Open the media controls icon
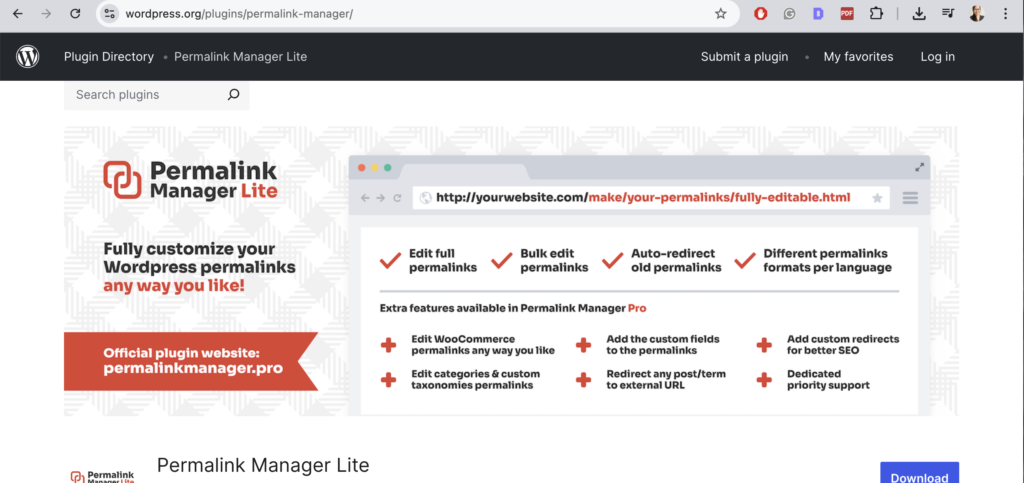Screen dimensions: 1024x483 click(948, 13)
